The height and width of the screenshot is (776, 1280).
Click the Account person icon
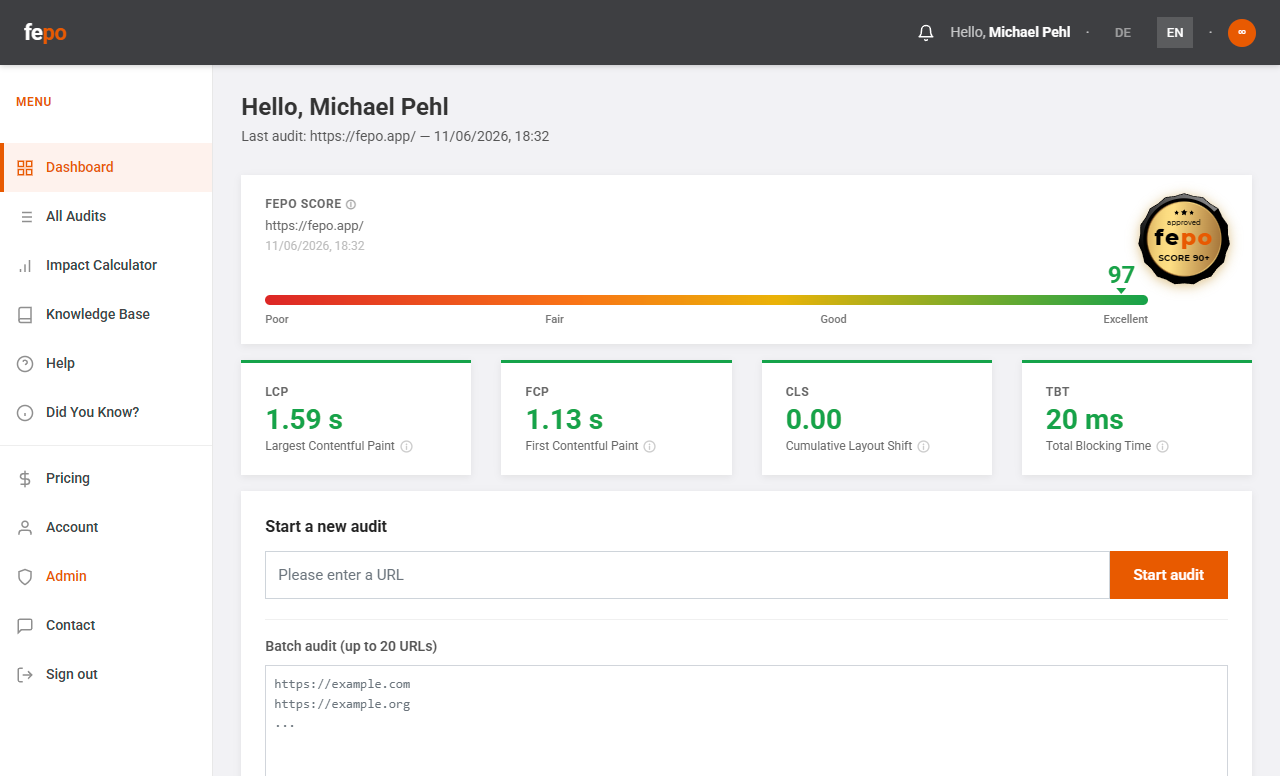pyautogui.click(x=25, y=527)
